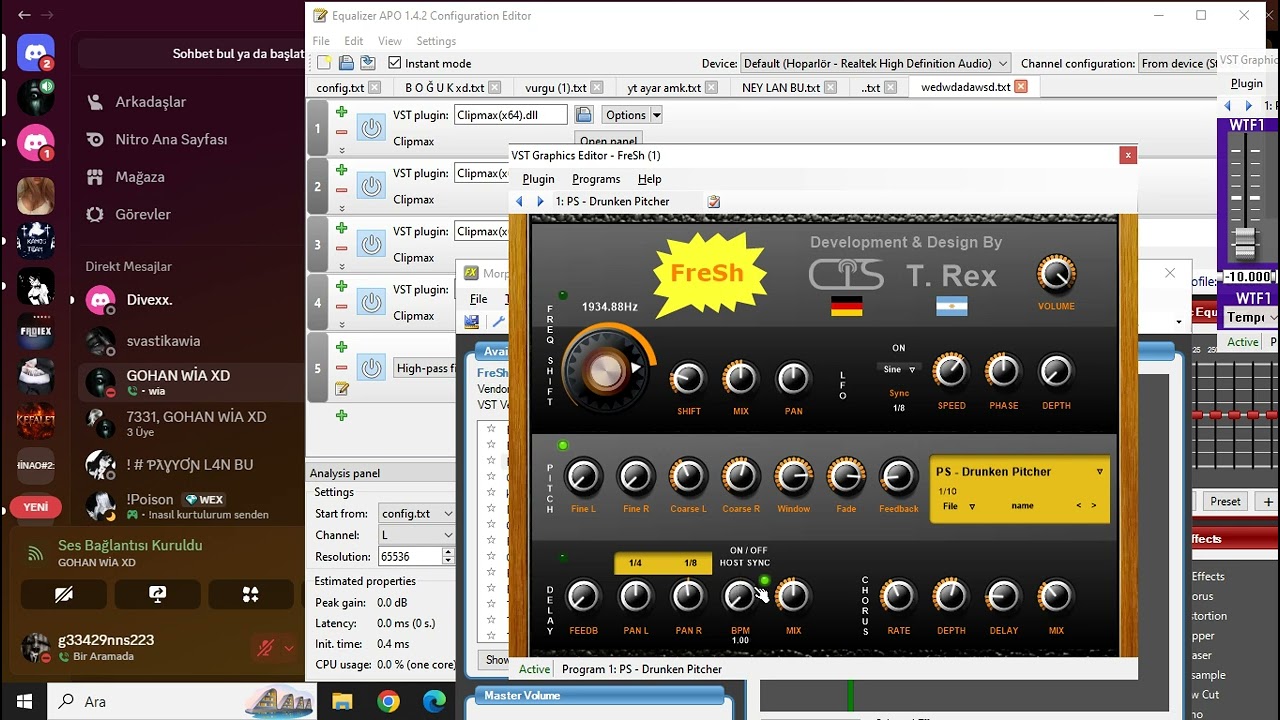Click the chorus RATE knob
Image resolution: width=1280 pixels, height=720 pixels.
tap(898, 596)
